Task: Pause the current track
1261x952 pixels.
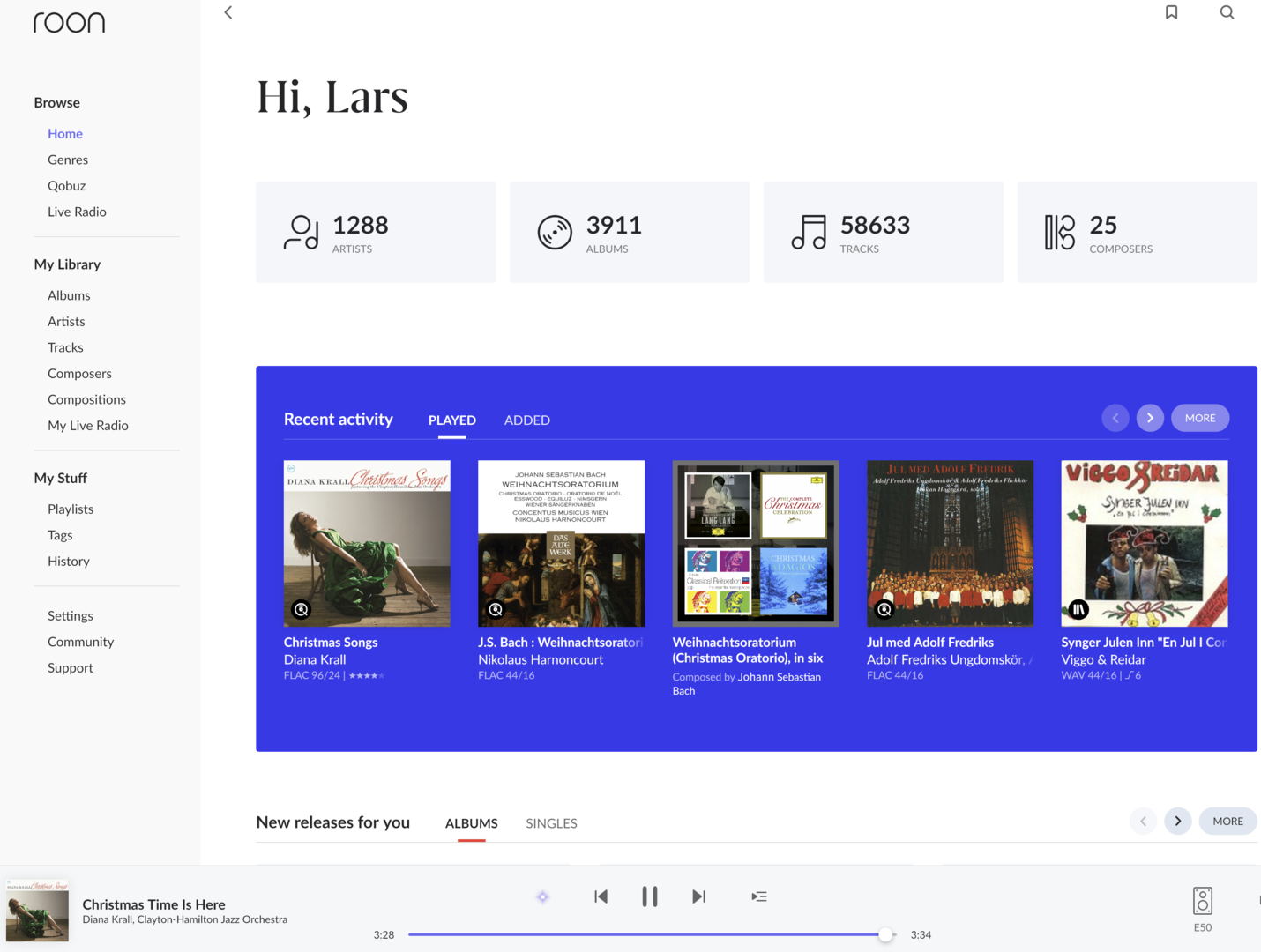Action: [x=650, y=896]
